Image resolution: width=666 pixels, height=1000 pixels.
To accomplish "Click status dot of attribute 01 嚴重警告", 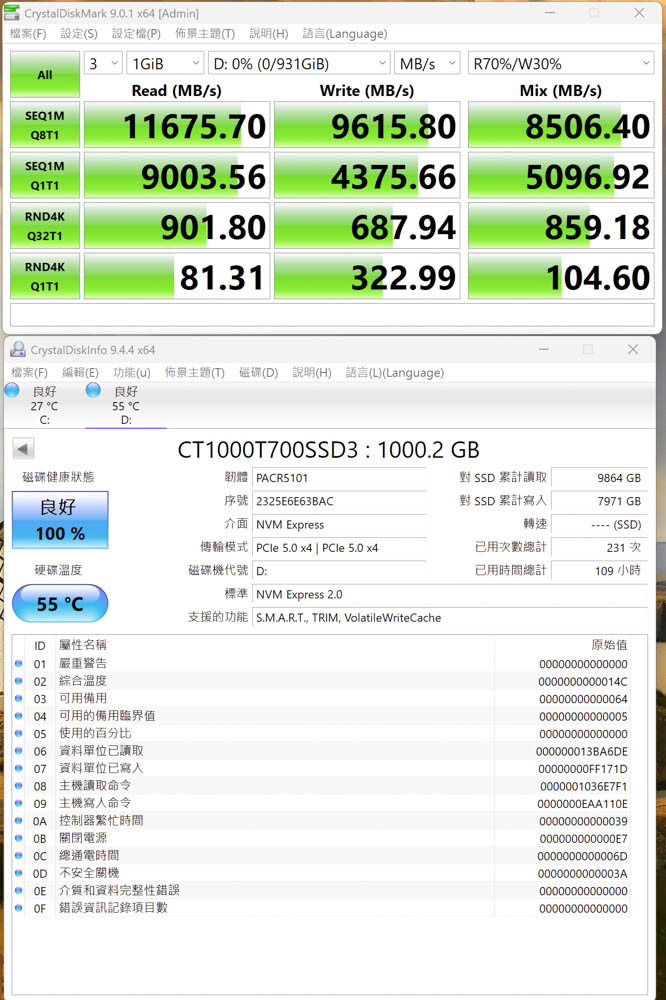I will click(19, 664).
